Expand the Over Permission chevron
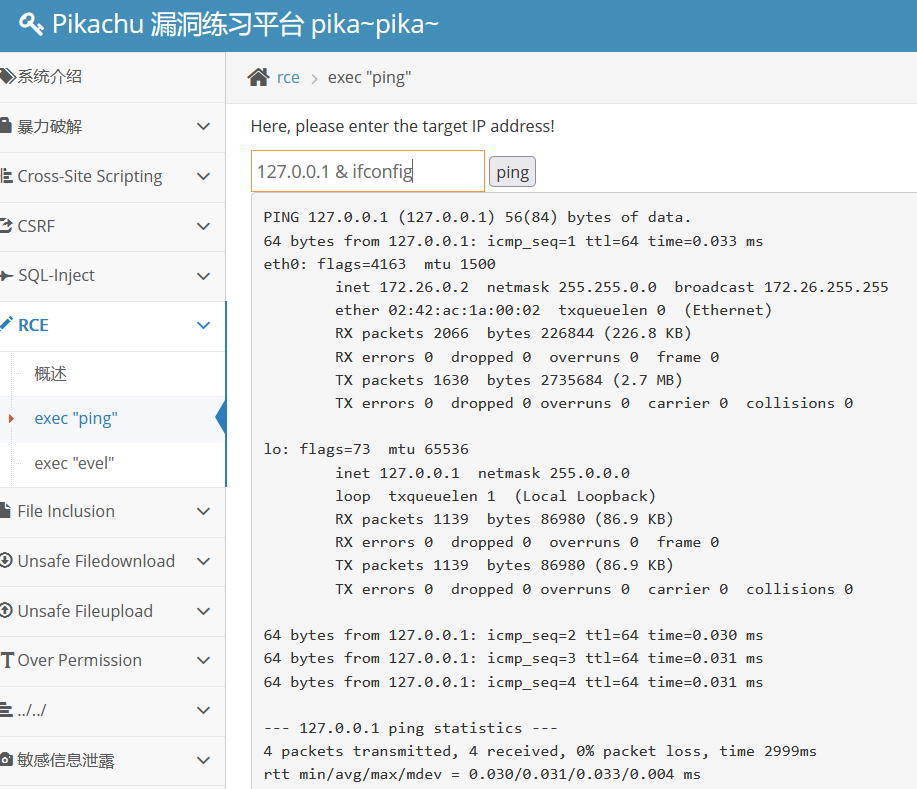917x789 pixels. point(204,660)
